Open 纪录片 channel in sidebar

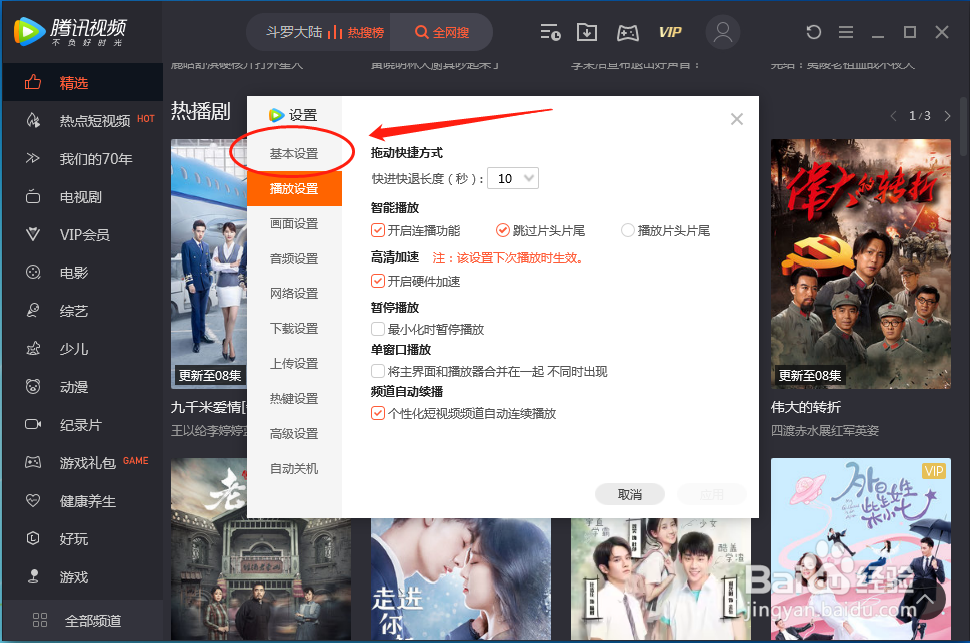[83, 425]
